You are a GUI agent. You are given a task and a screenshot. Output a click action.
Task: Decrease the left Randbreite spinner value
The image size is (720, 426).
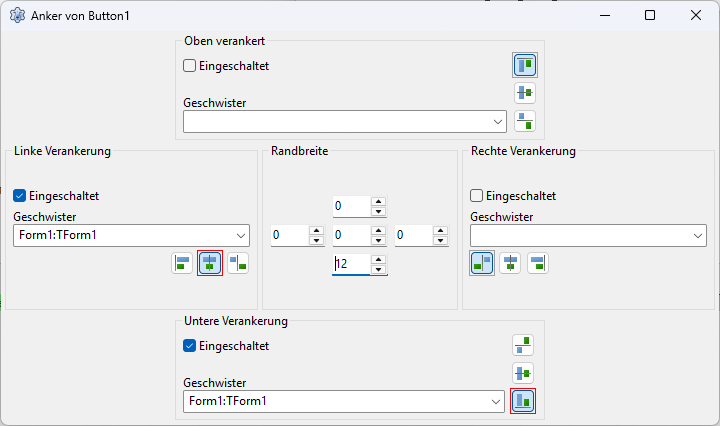coord(316,241)
